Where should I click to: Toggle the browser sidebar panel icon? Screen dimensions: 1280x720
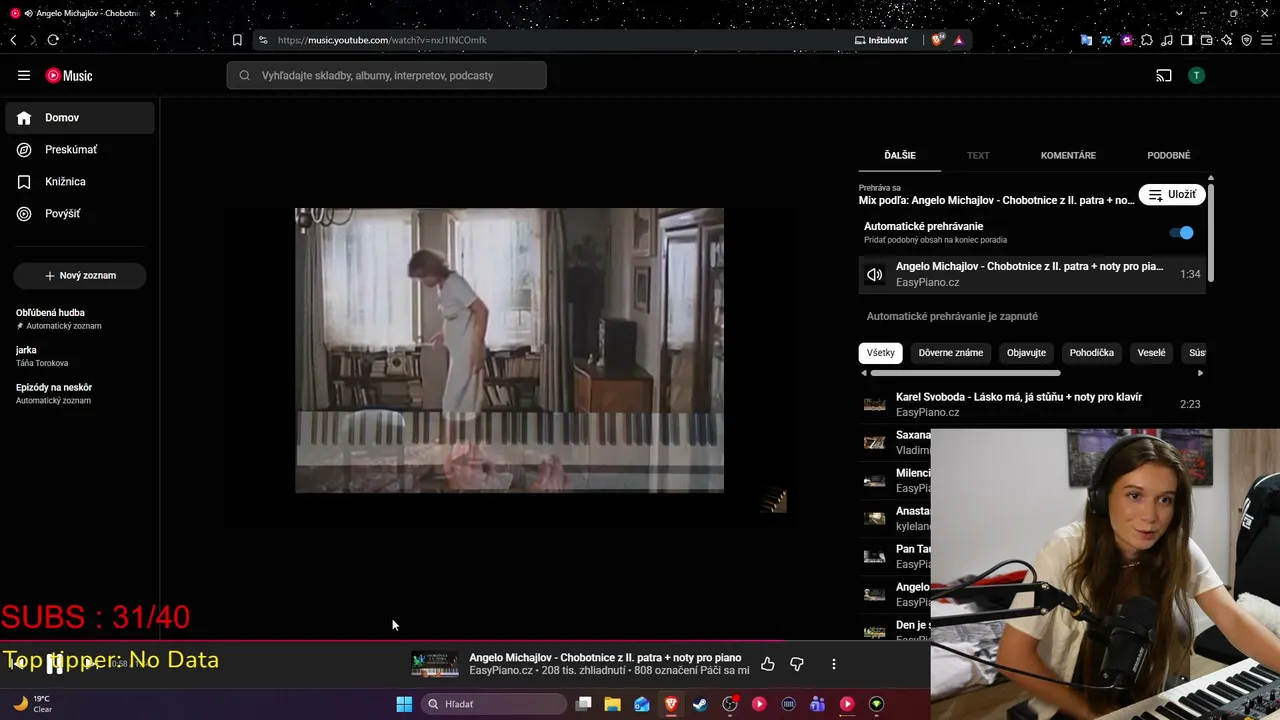tap(1187, 40)
